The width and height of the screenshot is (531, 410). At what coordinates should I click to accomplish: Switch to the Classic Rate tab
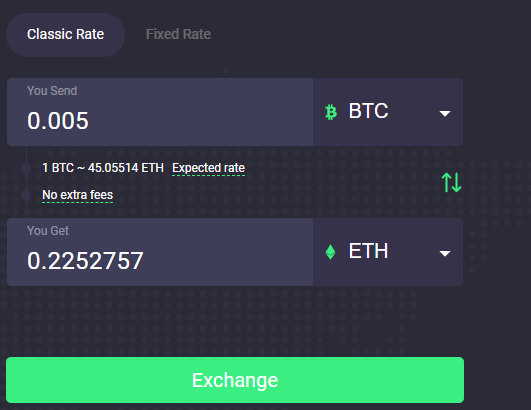65,35
